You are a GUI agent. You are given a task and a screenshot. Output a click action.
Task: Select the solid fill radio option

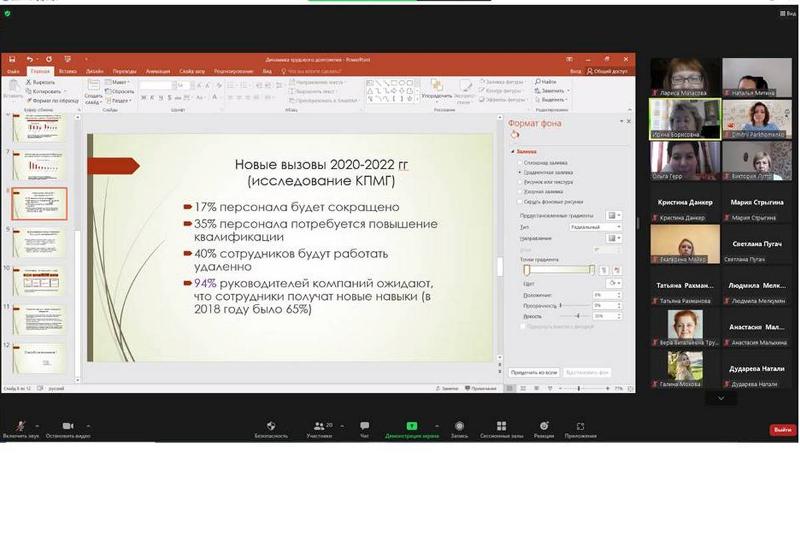[x=520, y=162]
